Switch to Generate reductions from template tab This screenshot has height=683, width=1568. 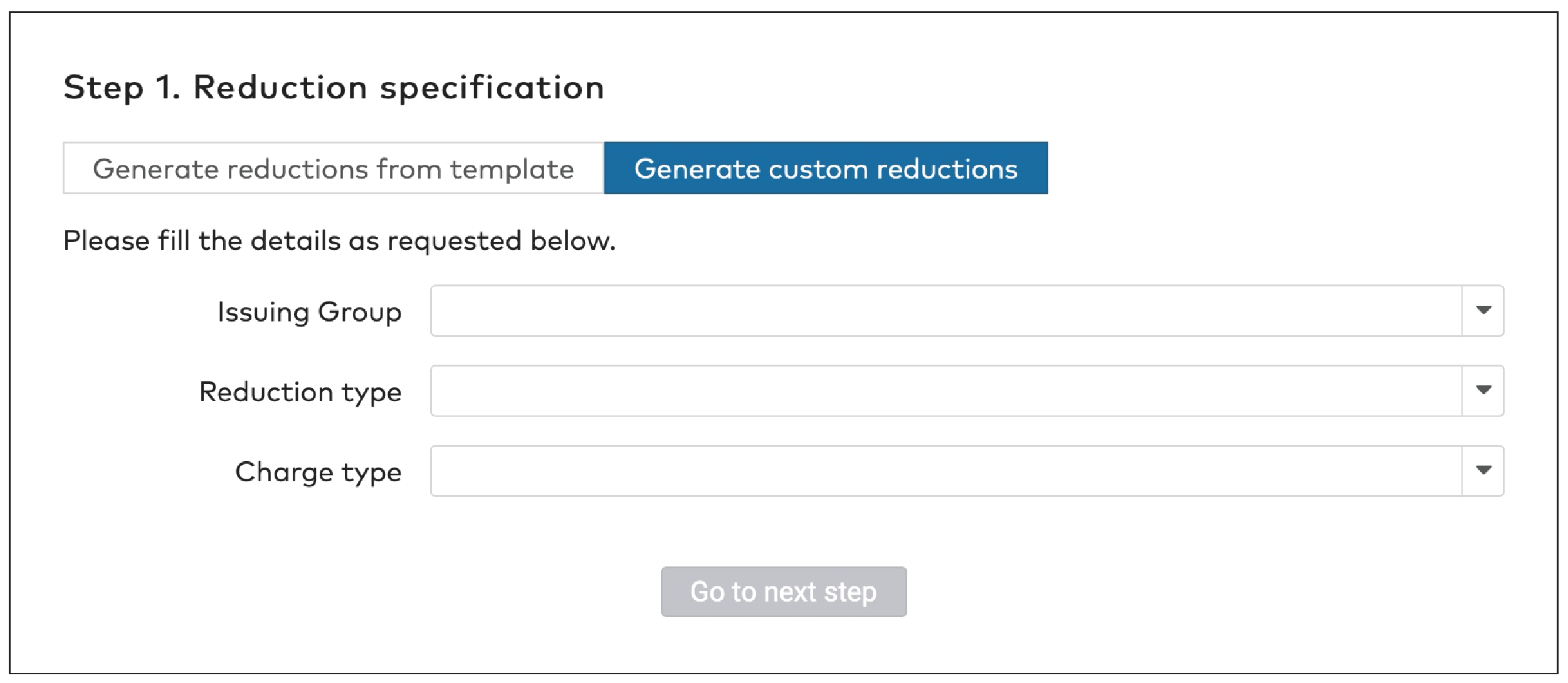click(334, 168)
